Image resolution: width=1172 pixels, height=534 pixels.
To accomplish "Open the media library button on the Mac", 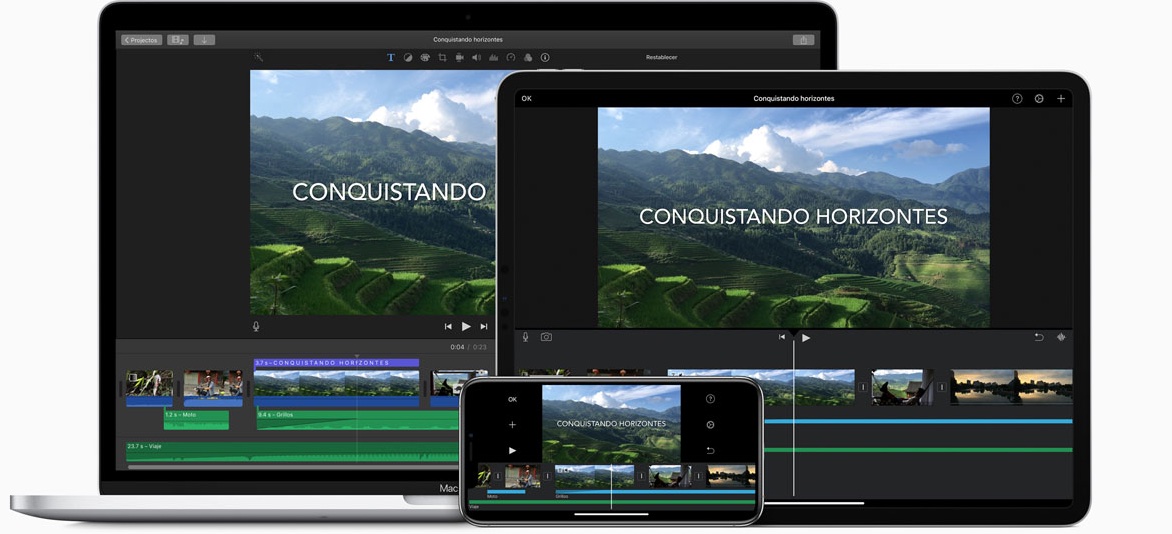I will click(x=178, y=40).
